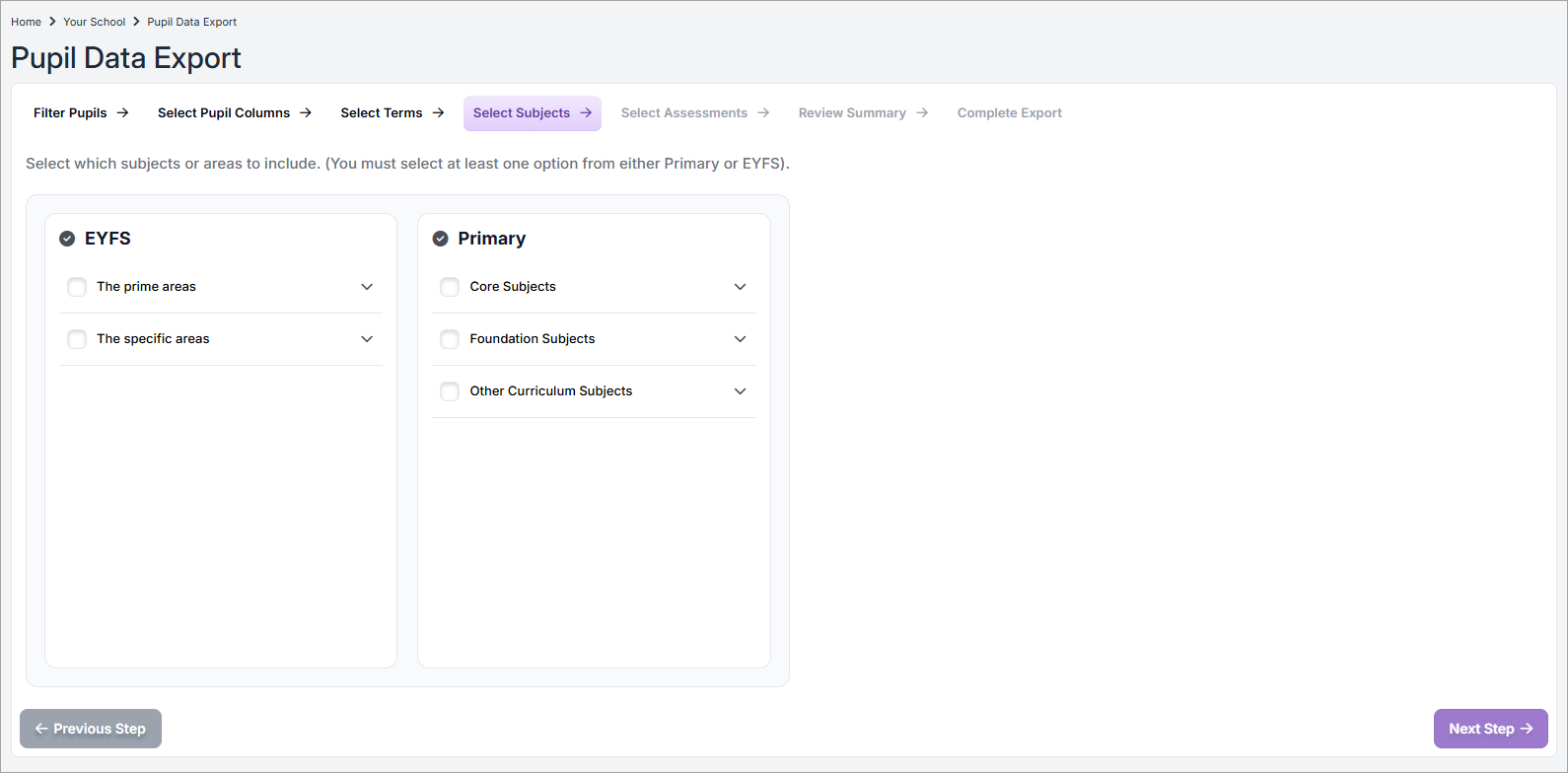This screenshot has width=1568, height=773.
Task: Tick the prime areas checkbox
Action: tap(77, 287)
